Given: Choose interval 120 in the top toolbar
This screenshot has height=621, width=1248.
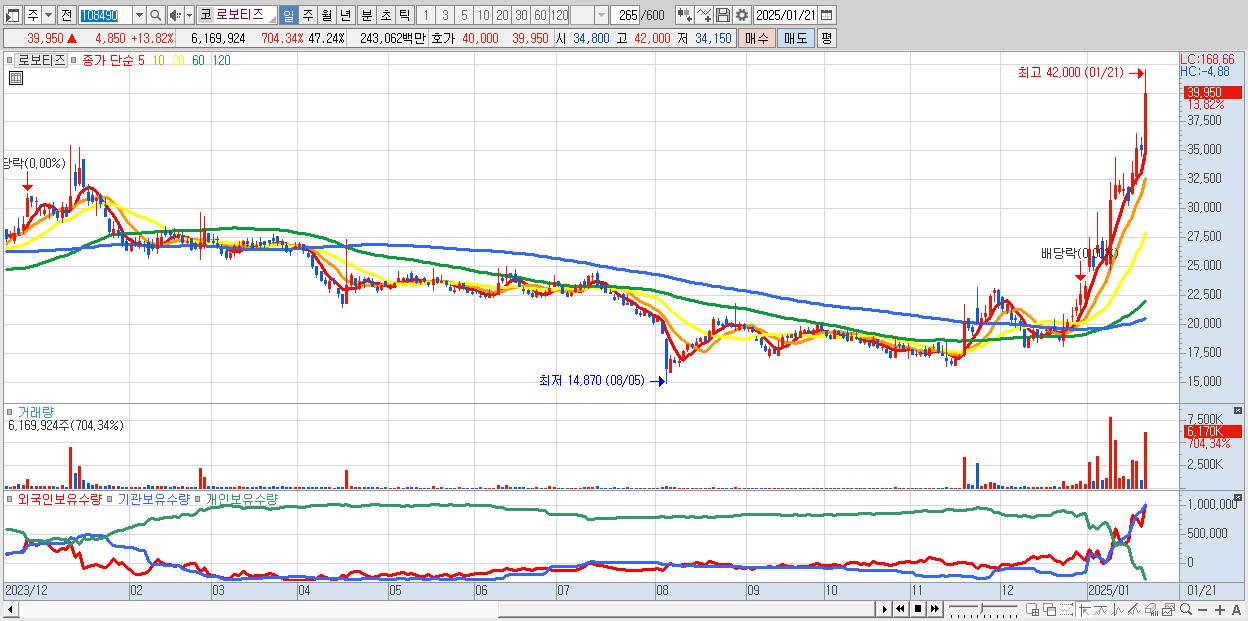Looking at the screenshot, I should click(x=559, y=15).
